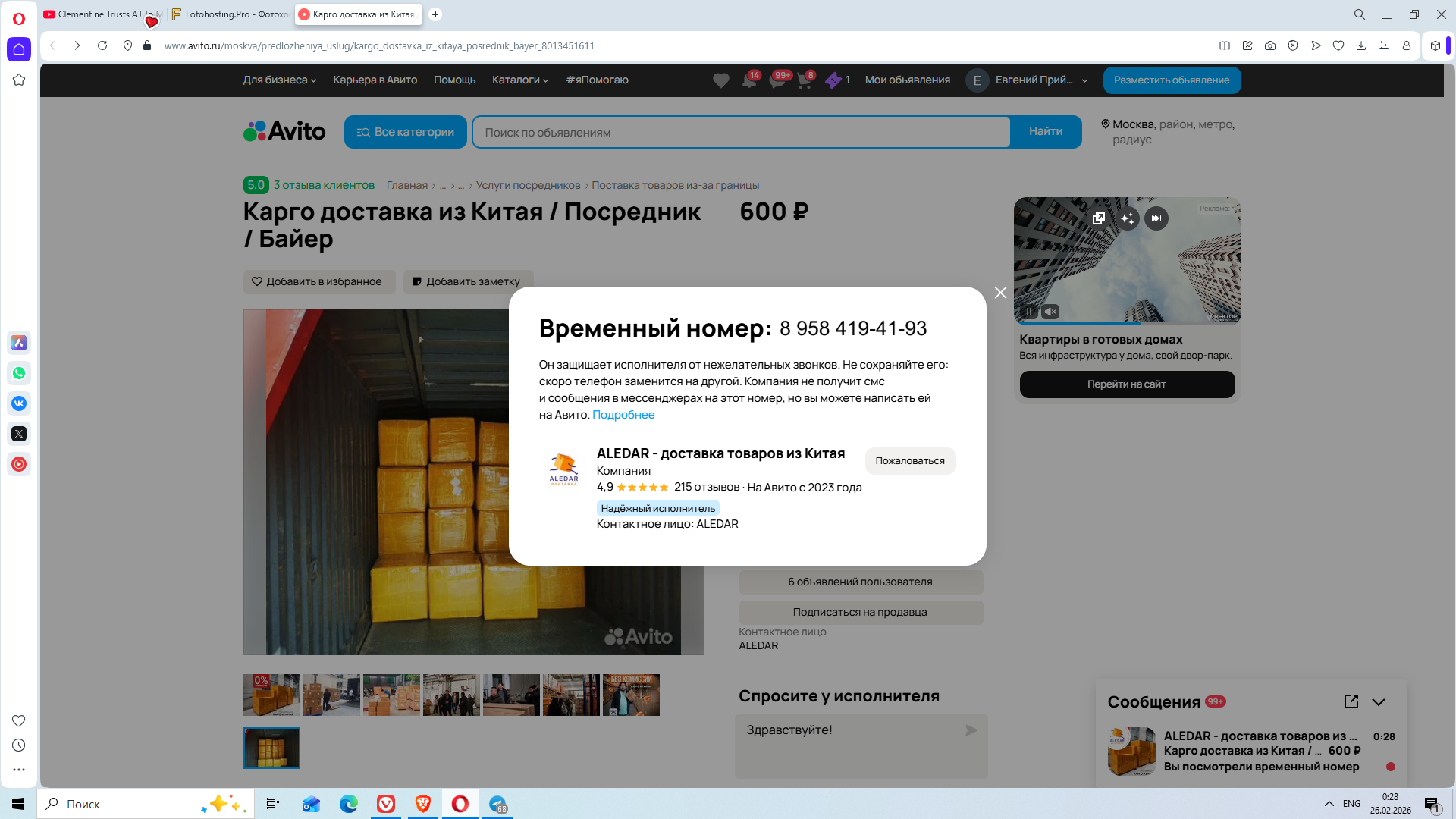Image resolution: width=1456 pixels, height=819 pixels.
Task: Close the temporary number popup
Action: (1000, 293)
